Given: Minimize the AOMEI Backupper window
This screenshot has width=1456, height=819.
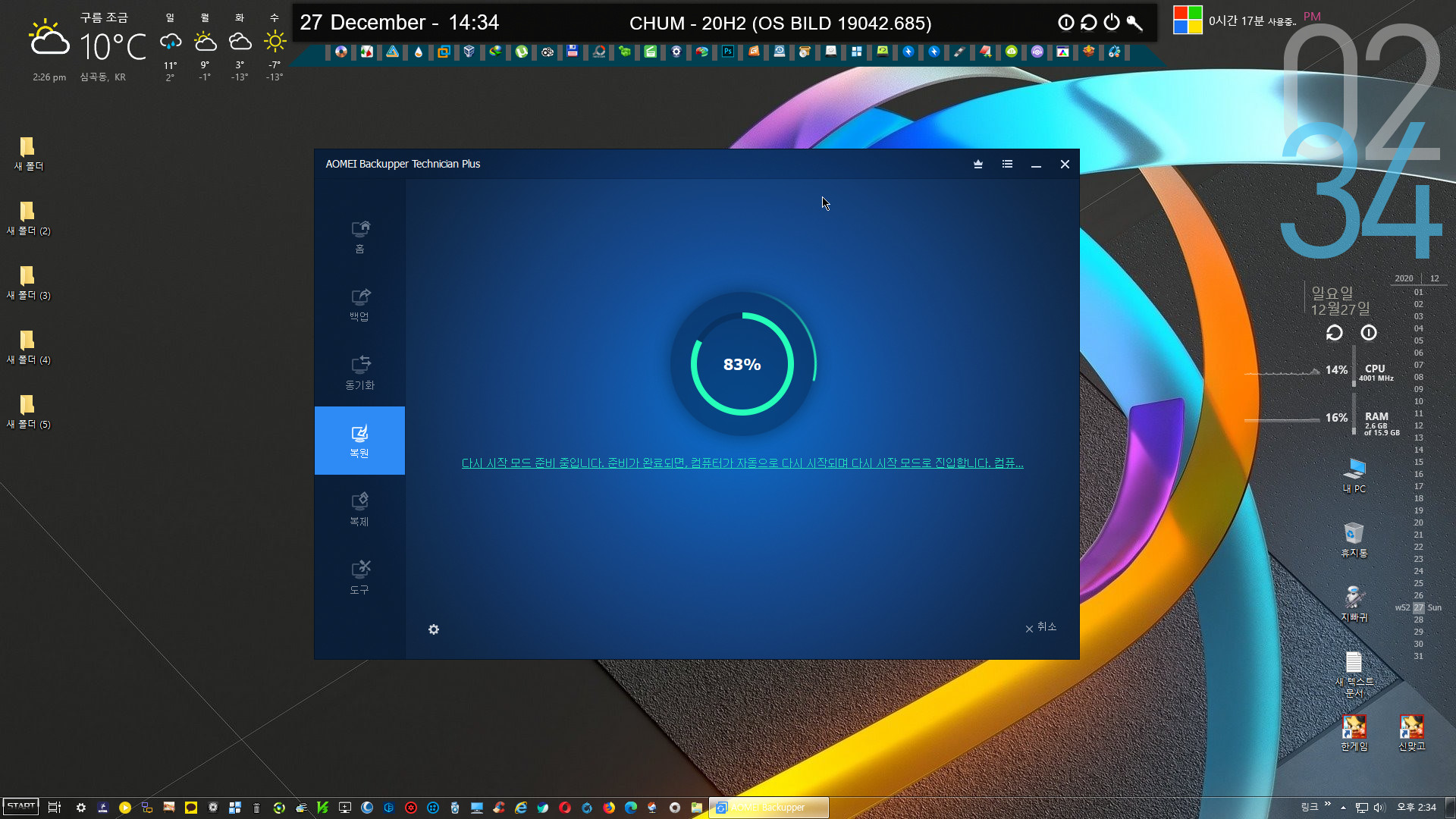Looking at the screenshot, I should click(1036, 164).
